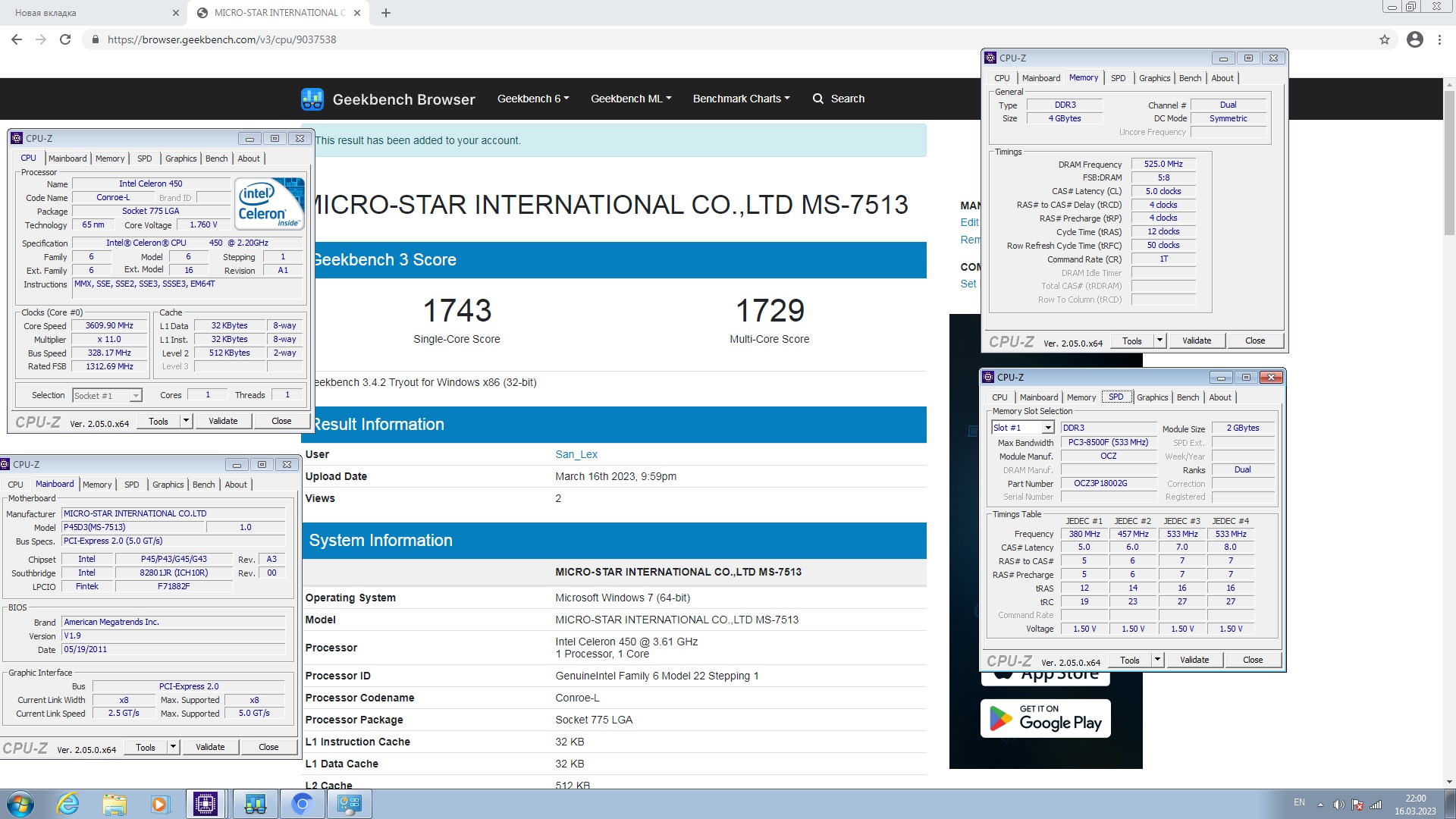Click Tools button in the Mainboard window
This screenshot has height=819, width=1456.
click(x=146, y=747)
